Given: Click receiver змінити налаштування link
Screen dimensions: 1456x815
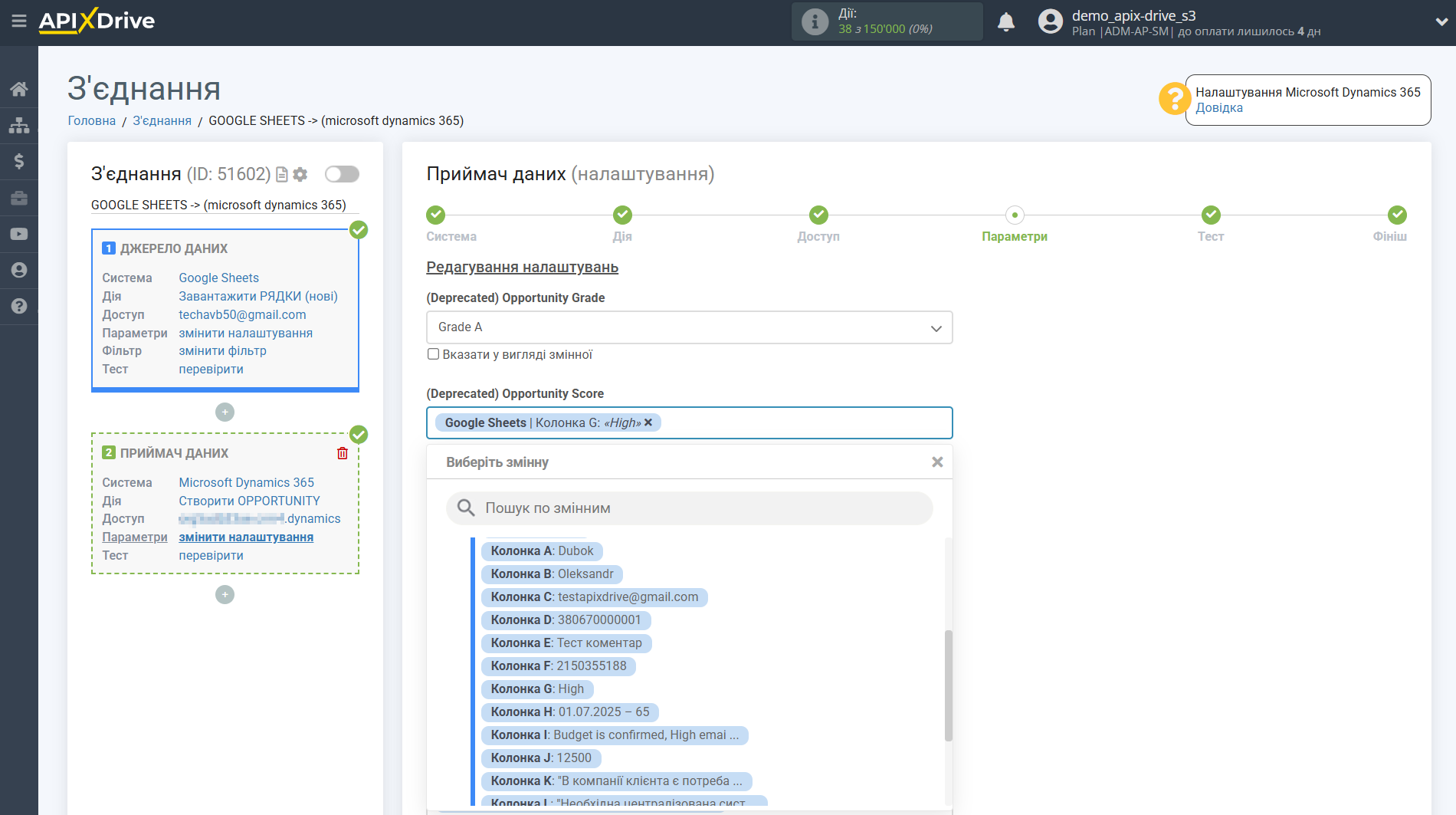Looking at the screenshot, I should tap(246, 537).
